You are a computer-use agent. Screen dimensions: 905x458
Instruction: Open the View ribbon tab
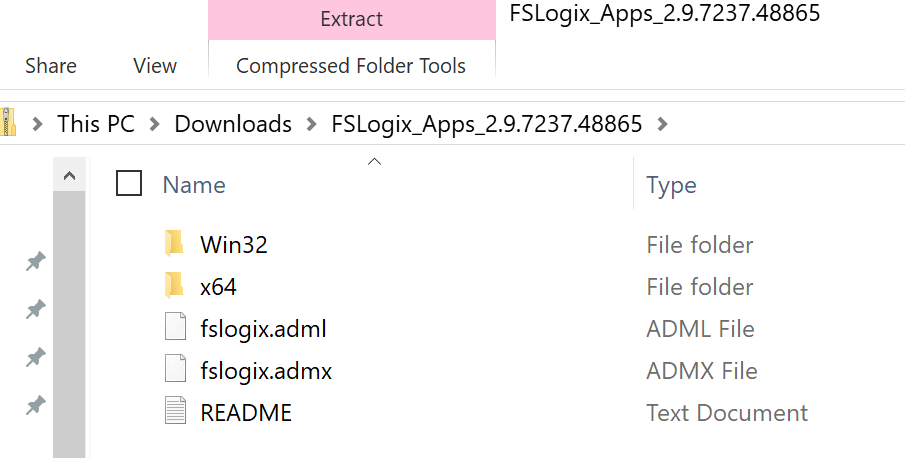(155, 66)
